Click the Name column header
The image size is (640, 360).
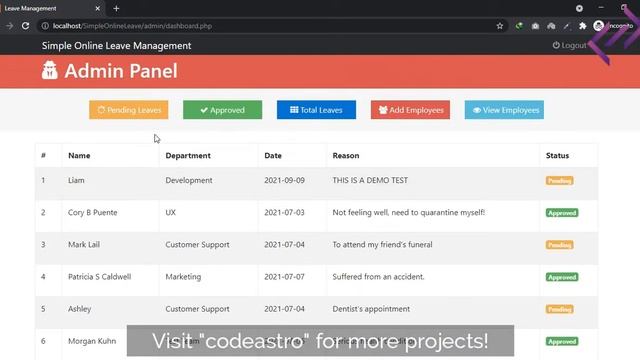(x=79, y=156)
